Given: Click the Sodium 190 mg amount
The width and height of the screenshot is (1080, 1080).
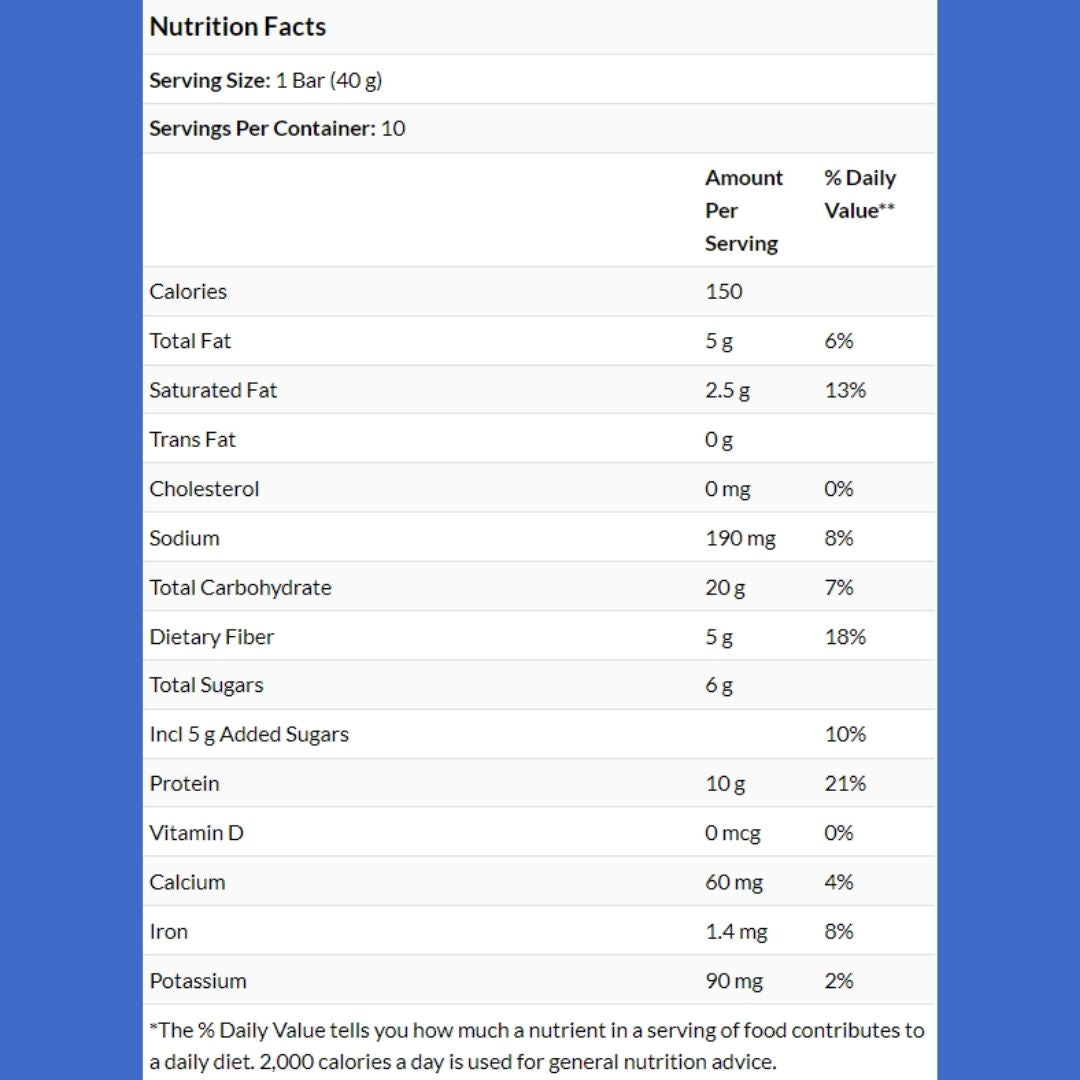Looking at the screenshot, I should click(x=740, y=538).
